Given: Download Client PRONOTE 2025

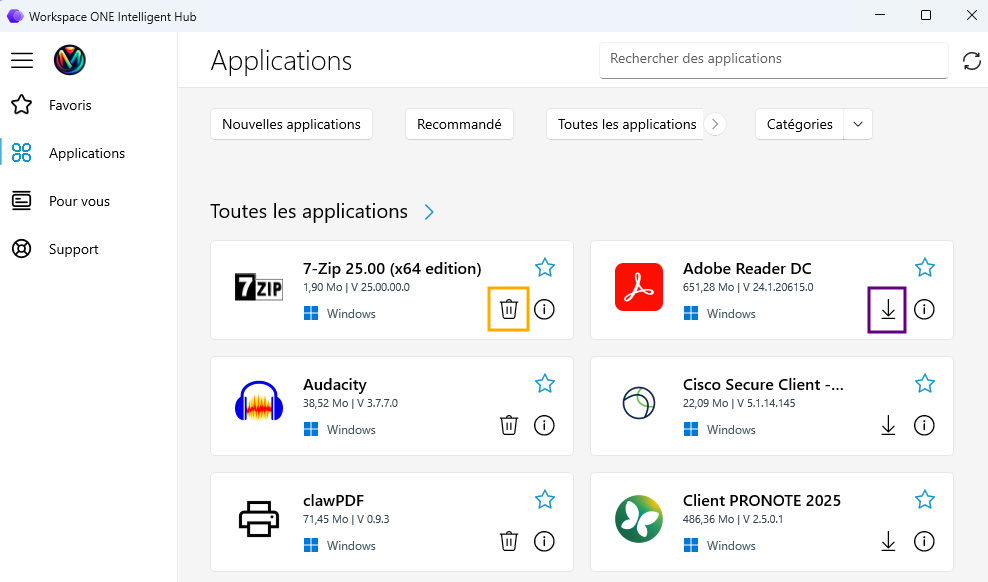Looking at the screenshot, I should 888,541.
